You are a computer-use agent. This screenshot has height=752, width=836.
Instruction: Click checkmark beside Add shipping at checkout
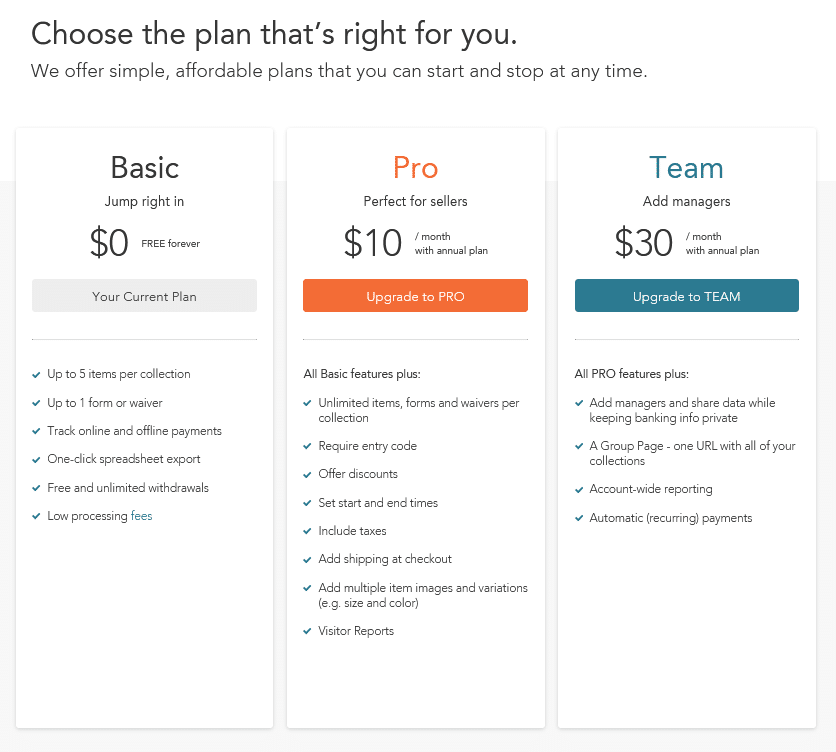307,559
